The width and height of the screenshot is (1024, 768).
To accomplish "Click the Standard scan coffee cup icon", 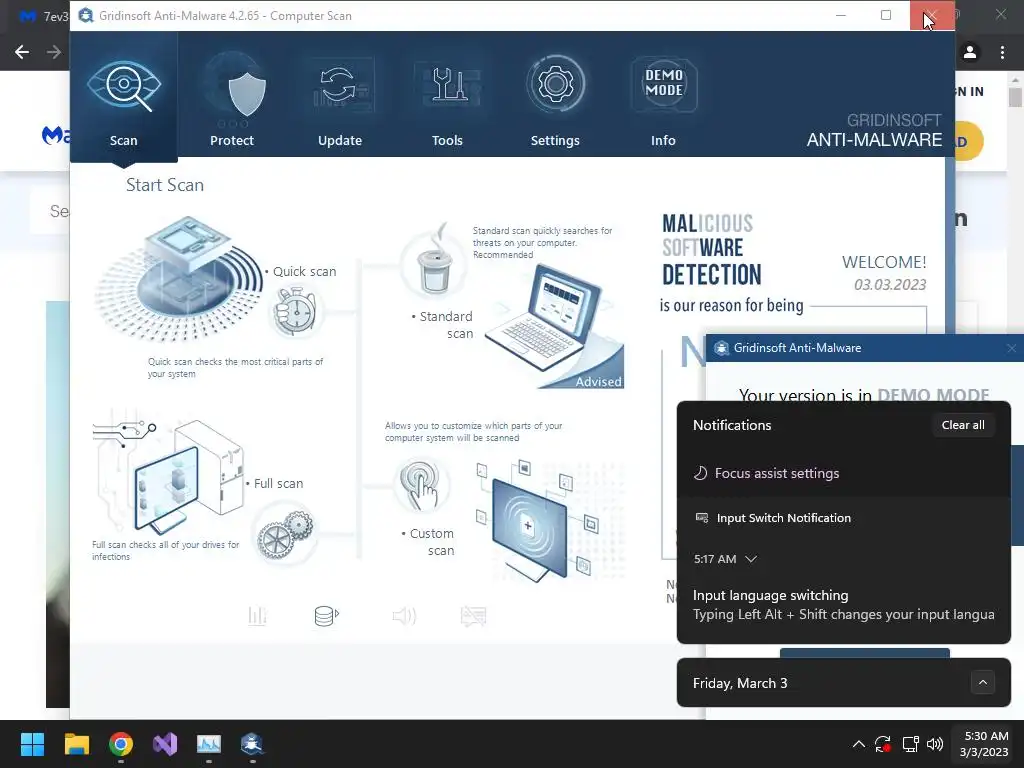I will tap(435, 265).
